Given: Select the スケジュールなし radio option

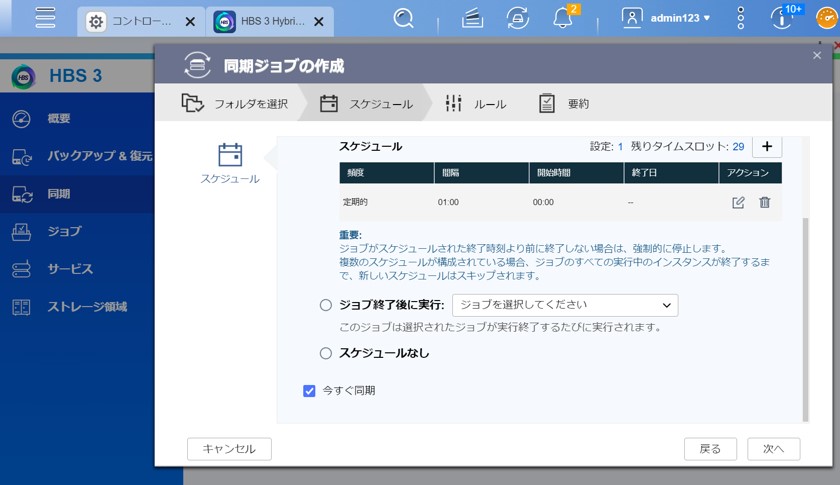Looking at the screenshot, I should tap(325, 353).
